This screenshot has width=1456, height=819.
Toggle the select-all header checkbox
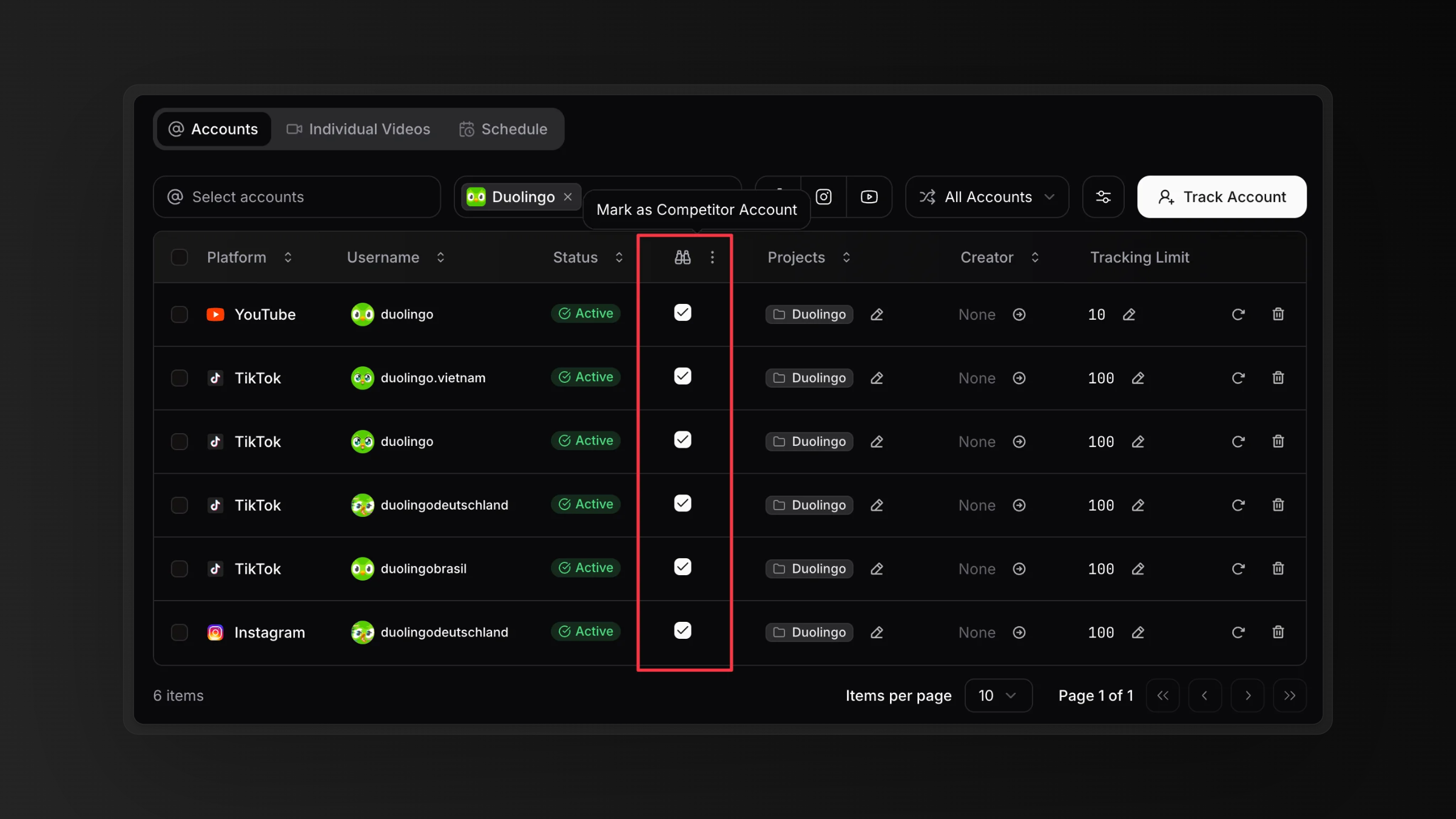(x=179, y=257)
